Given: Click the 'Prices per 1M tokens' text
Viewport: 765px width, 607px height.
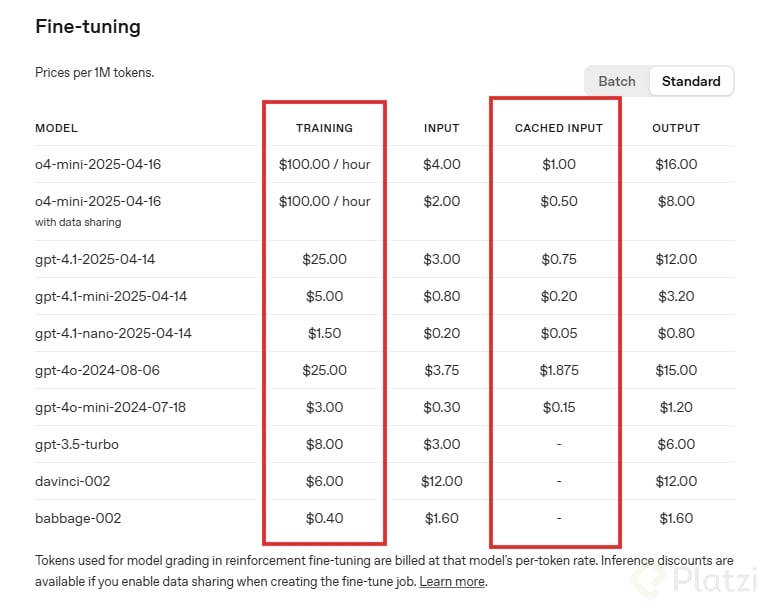Looking at the screenshot, I should tap(94, 73).
